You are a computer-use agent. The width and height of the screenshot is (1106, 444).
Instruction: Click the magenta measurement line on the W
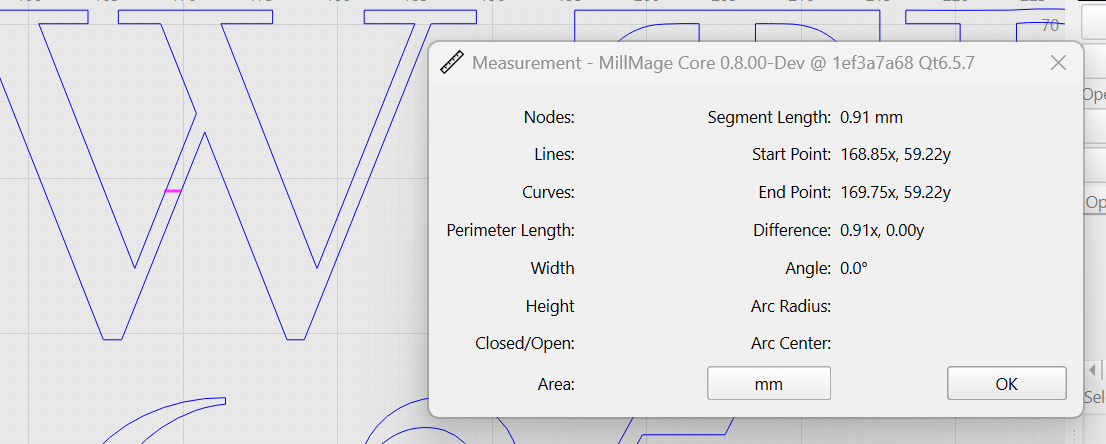click(x=173, y=191)
